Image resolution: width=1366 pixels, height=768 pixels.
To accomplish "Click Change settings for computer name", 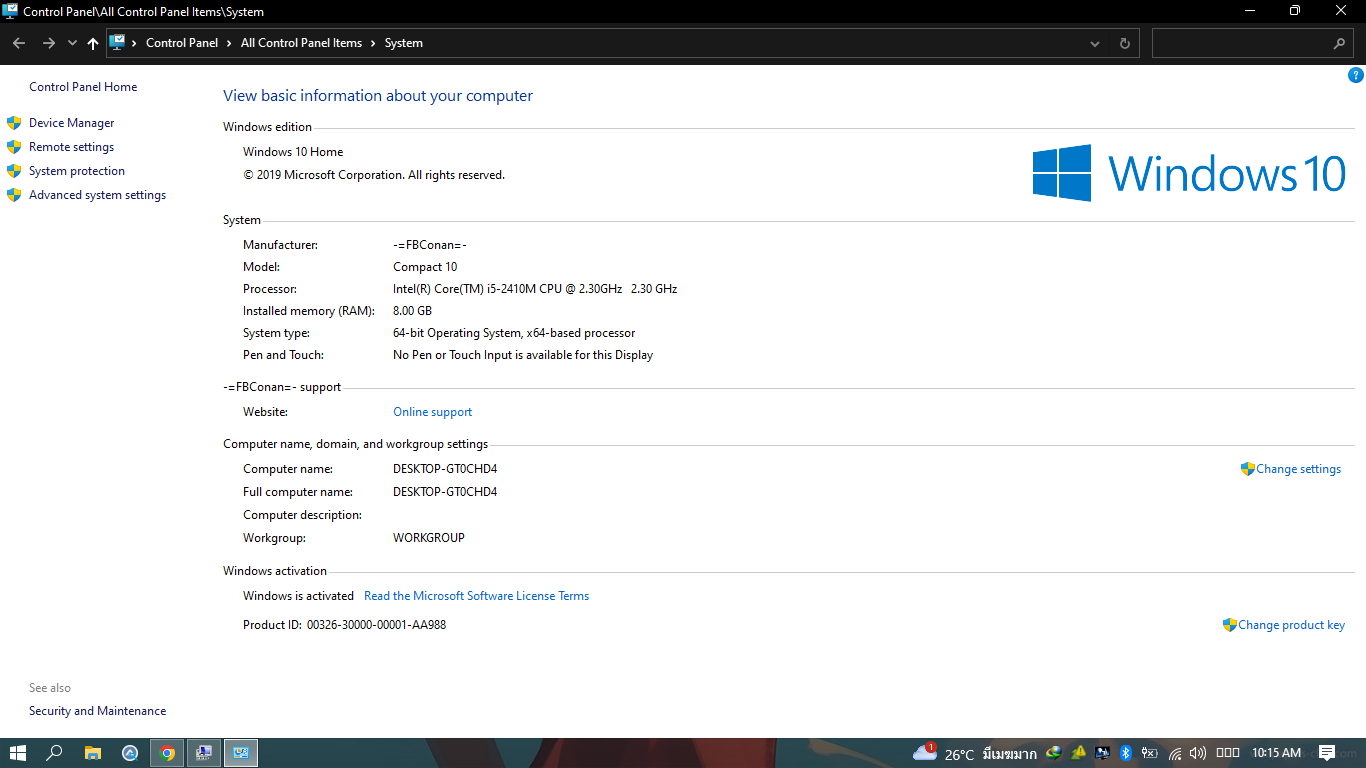I will (1298, 469).
